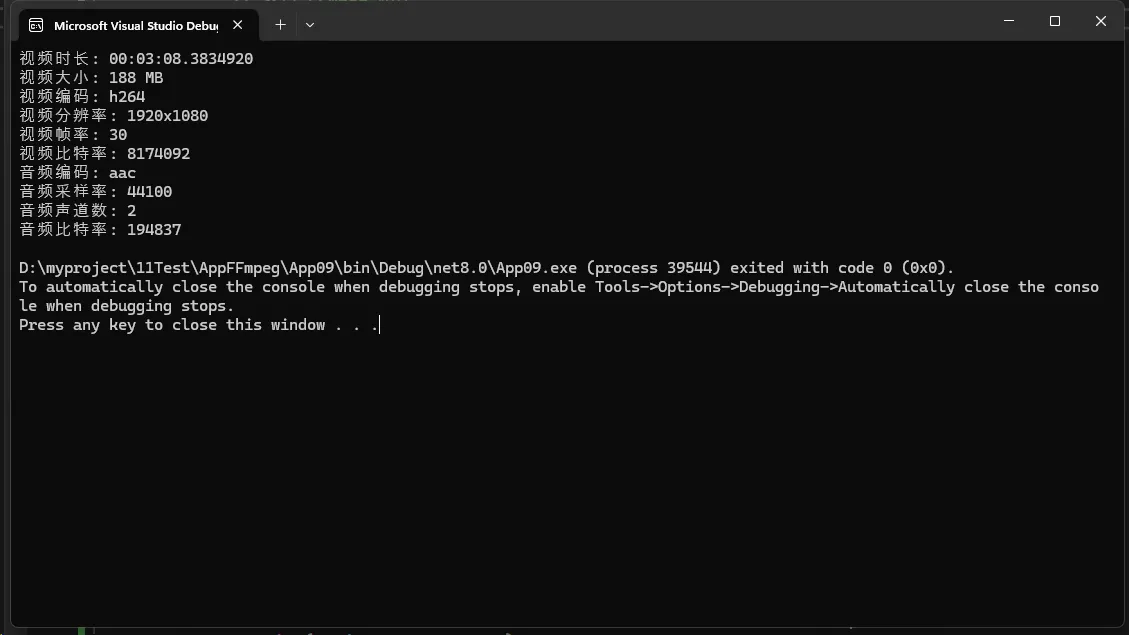Click the aac audio codec value
Viewport: 1129px width, 635px height.
pyautogui.click(x=122, y=173)
